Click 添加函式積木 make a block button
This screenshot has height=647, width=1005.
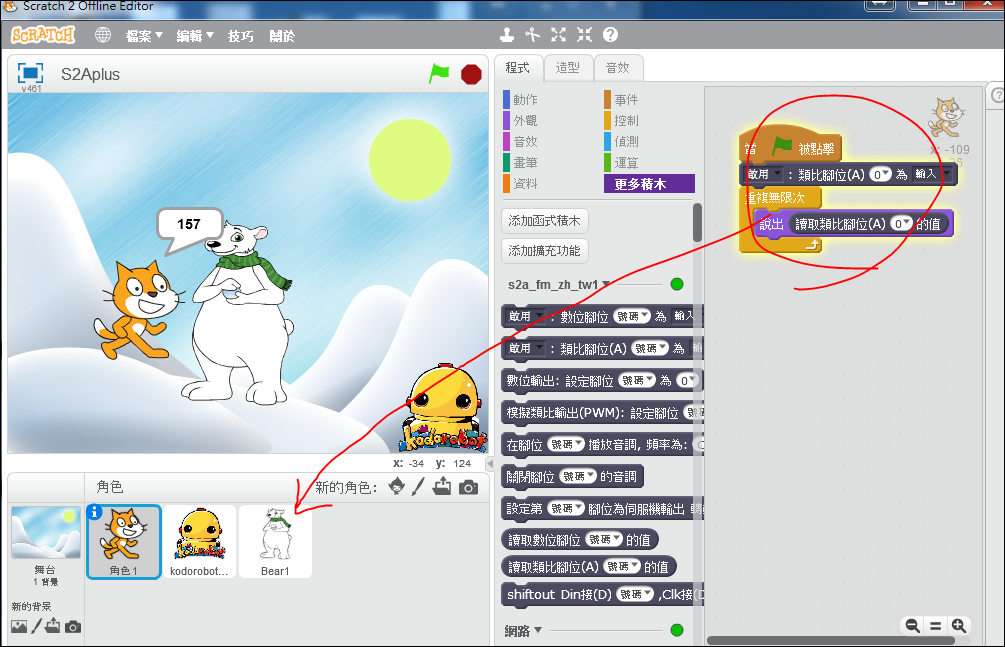tap(544, 221)
